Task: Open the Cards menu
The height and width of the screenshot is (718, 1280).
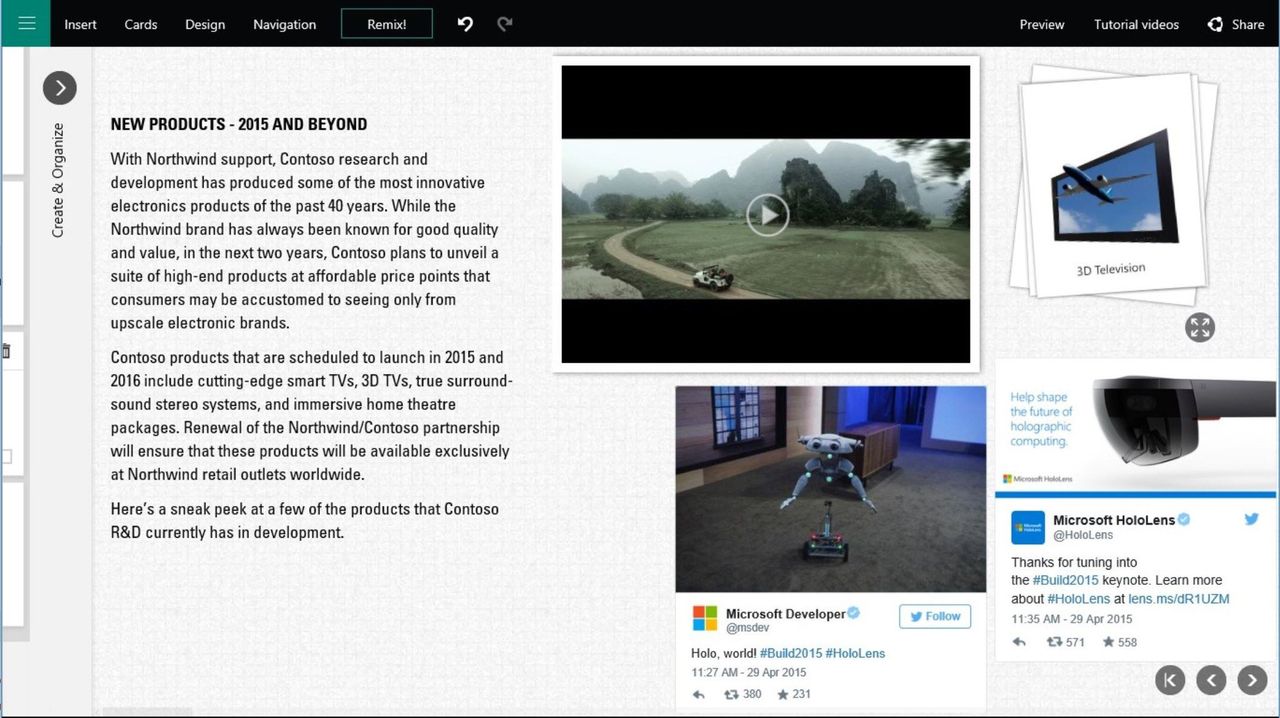Action: click(x=141, y=24)
